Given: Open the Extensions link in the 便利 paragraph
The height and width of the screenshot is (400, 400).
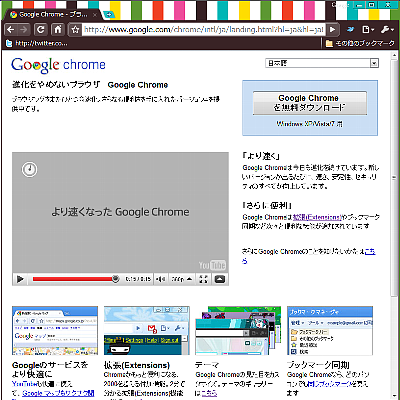Looking at the screenshot, I should (x=317, y=217).
